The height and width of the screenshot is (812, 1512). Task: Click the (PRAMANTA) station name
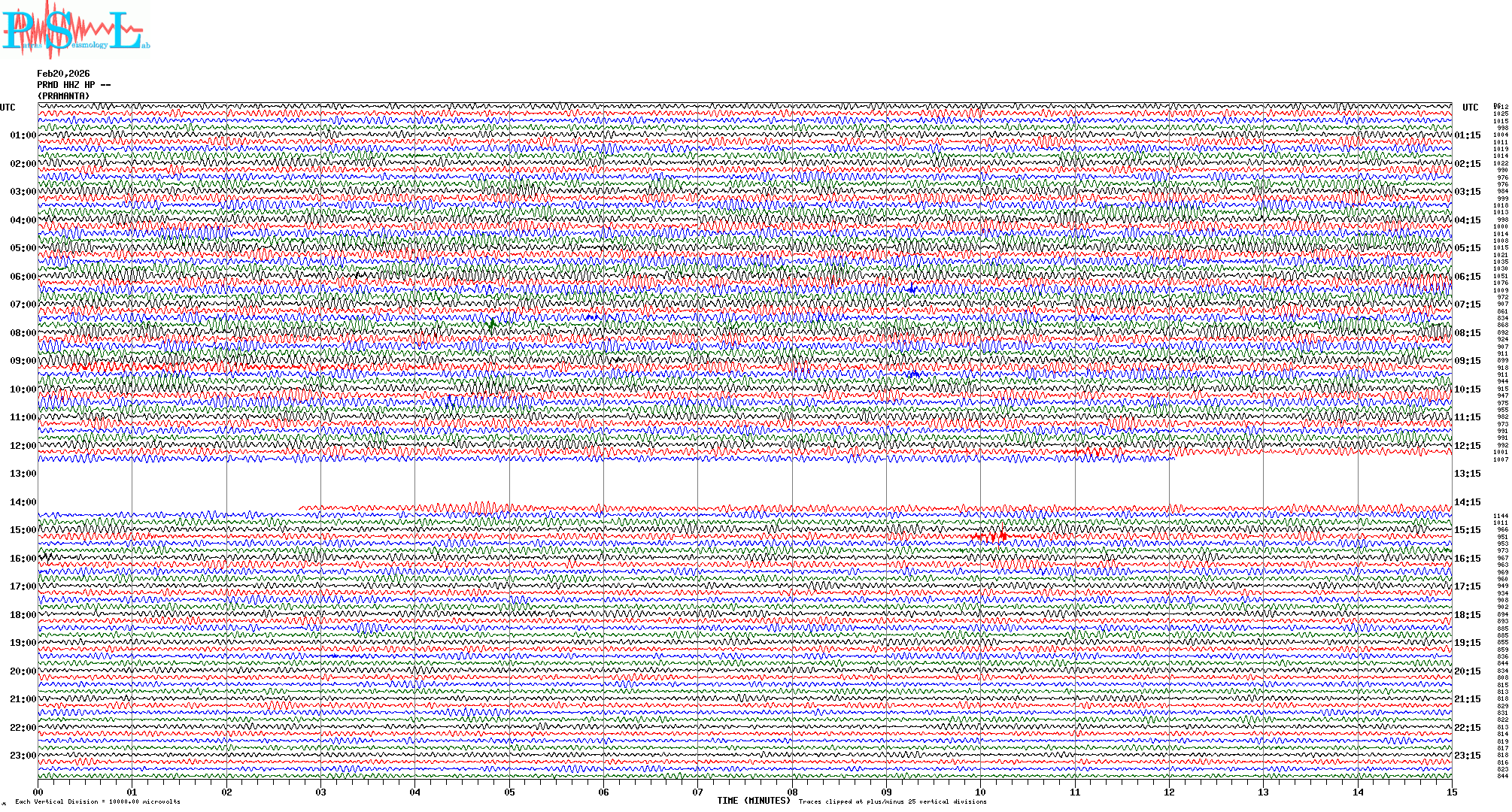coord(63,96)
